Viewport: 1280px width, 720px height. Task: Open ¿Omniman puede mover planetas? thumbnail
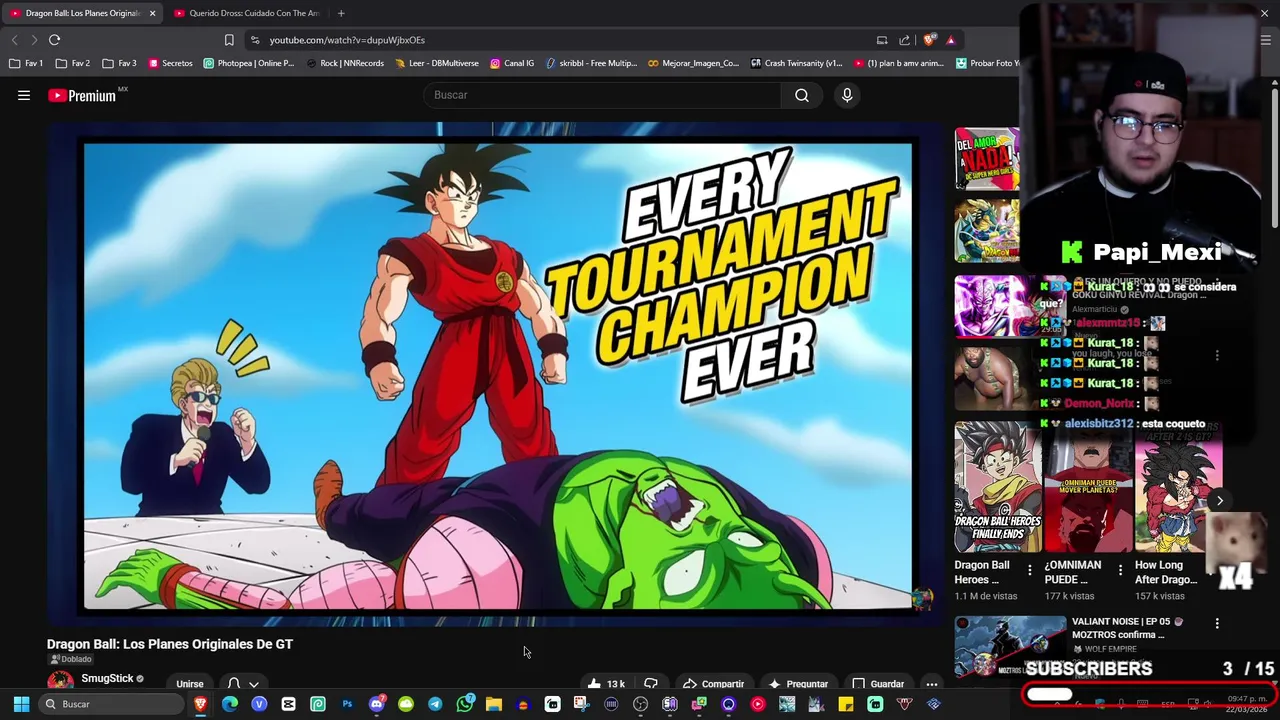coord(1088,487)
